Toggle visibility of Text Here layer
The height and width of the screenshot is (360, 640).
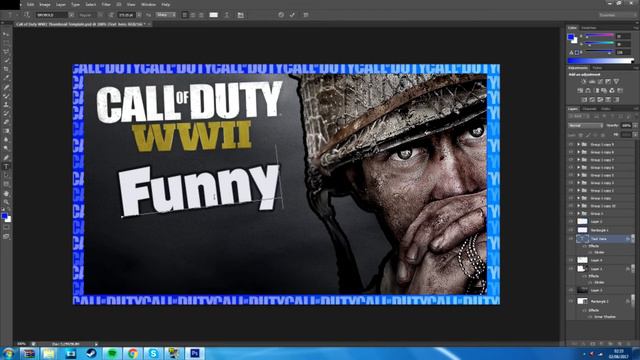pyautogui.click(x=571, y=239)
